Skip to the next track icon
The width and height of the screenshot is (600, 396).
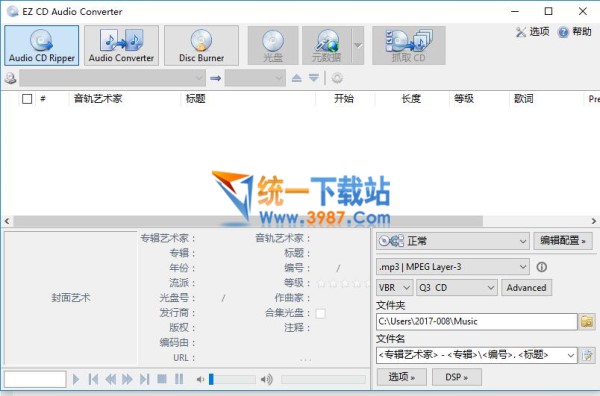144,379
